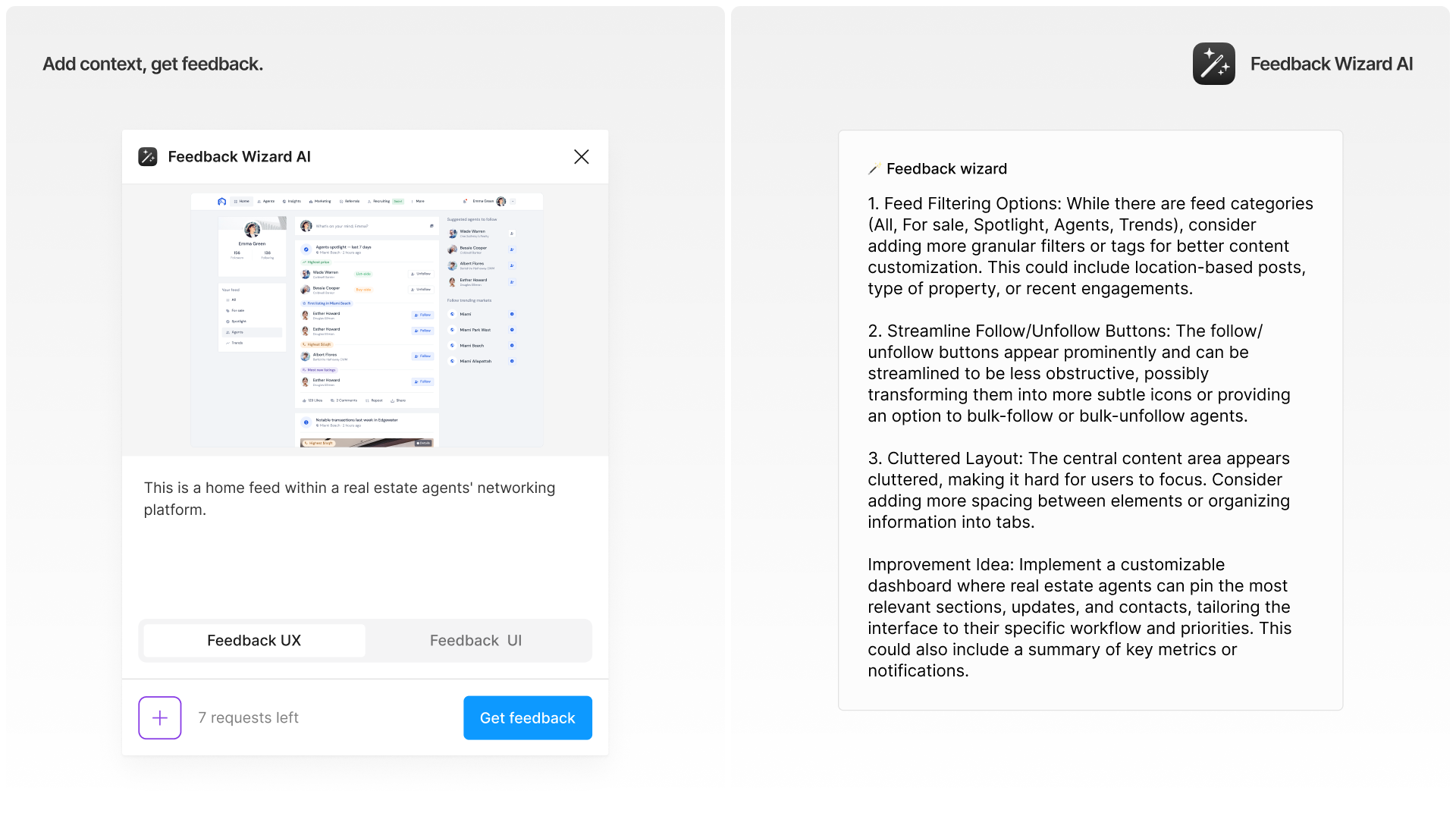Click the wand icon in panel header
The height and width of the screenshot is (819, 1456).
tap(148, 156)
